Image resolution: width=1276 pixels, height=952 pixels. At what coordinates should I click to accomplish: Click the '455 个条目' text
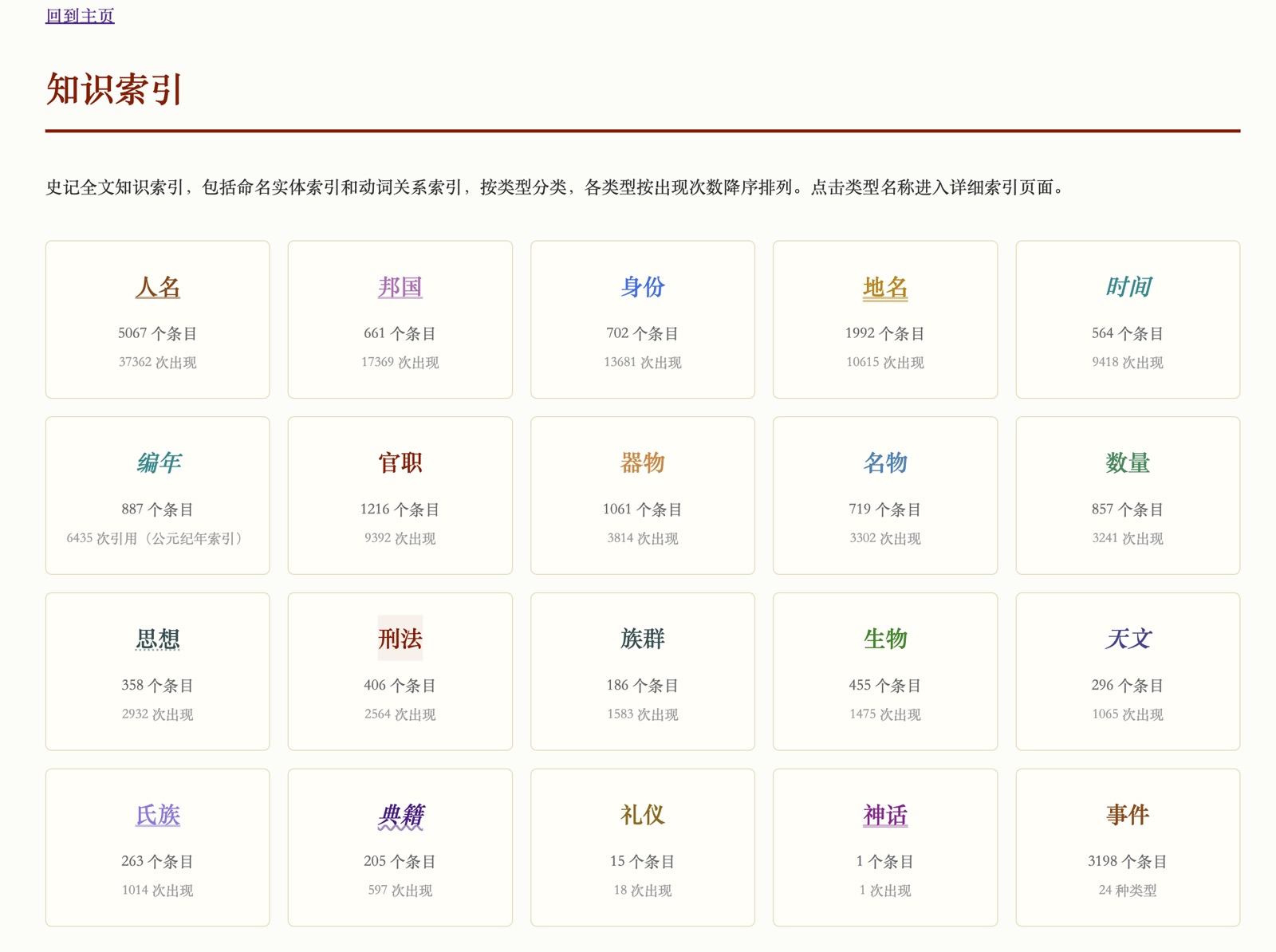tap(885, 686)
